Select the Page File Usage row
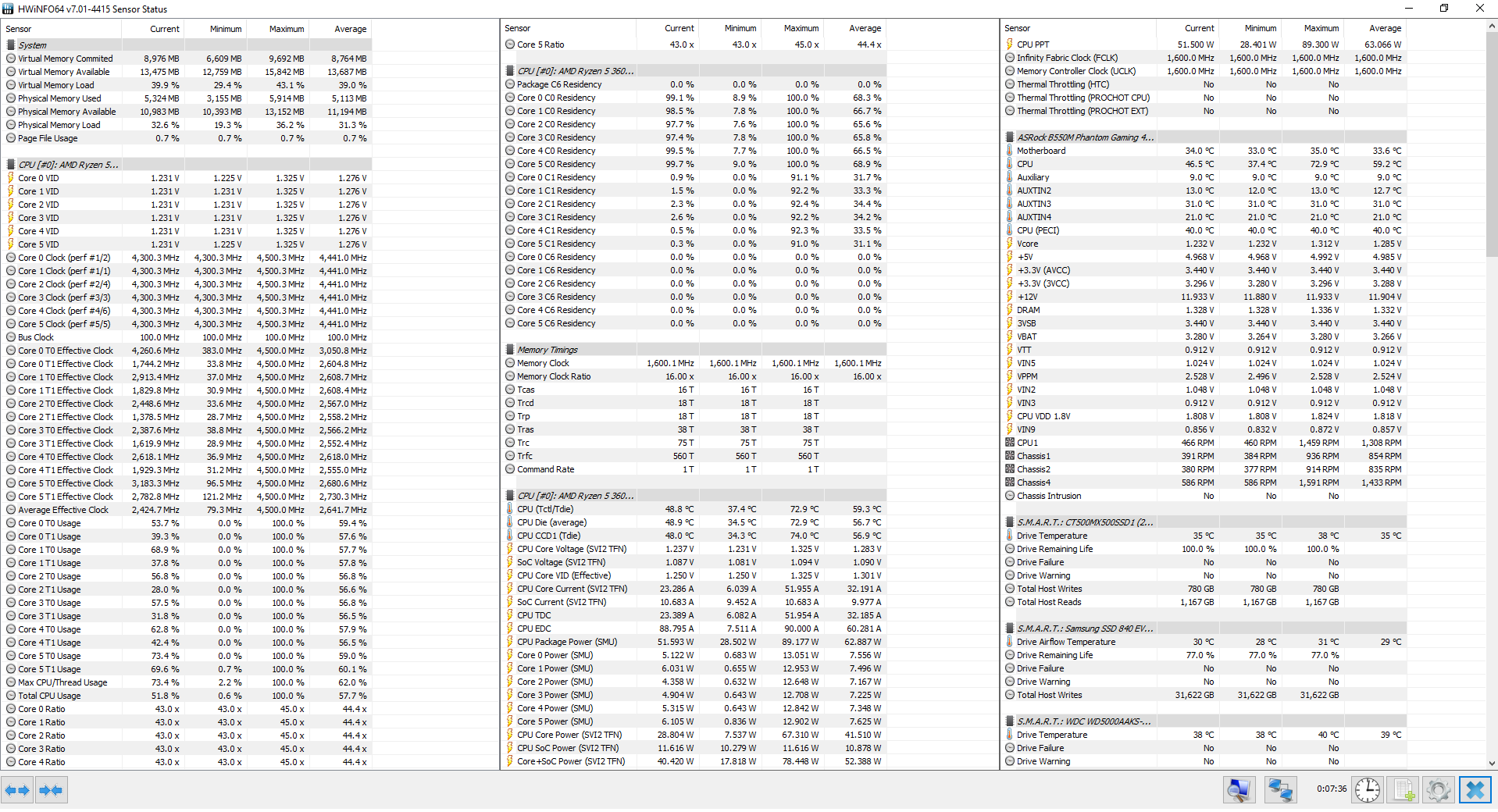The image size is (1498, 812). [x=187, y=138]
